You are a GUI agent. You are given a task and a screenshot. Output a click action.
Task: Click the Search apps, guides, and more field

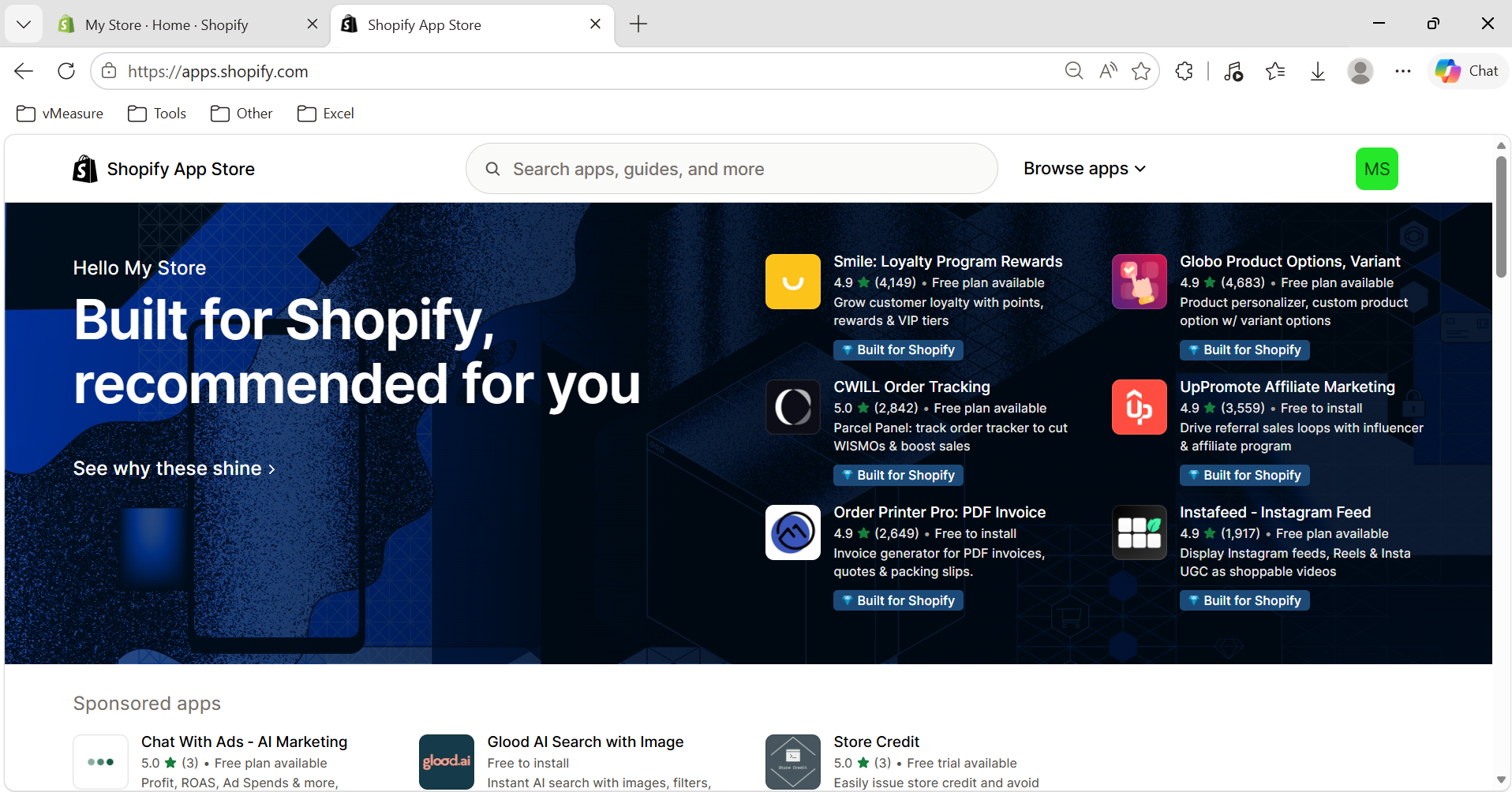[732, 169]
